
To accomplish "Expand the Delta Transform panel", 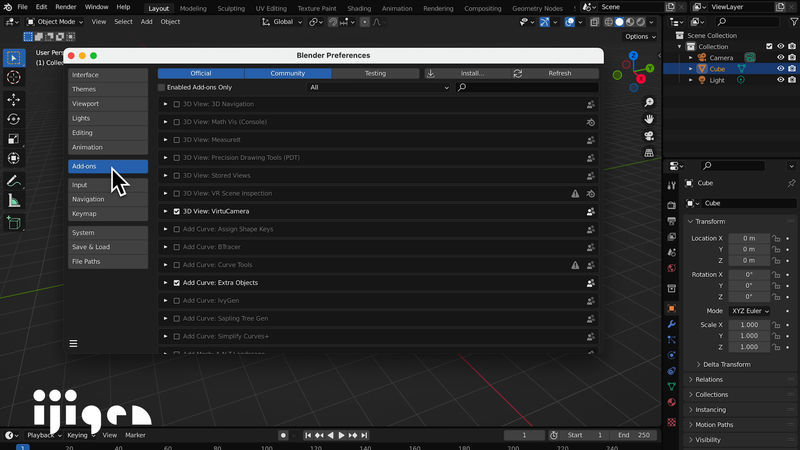I will [726, 364].
